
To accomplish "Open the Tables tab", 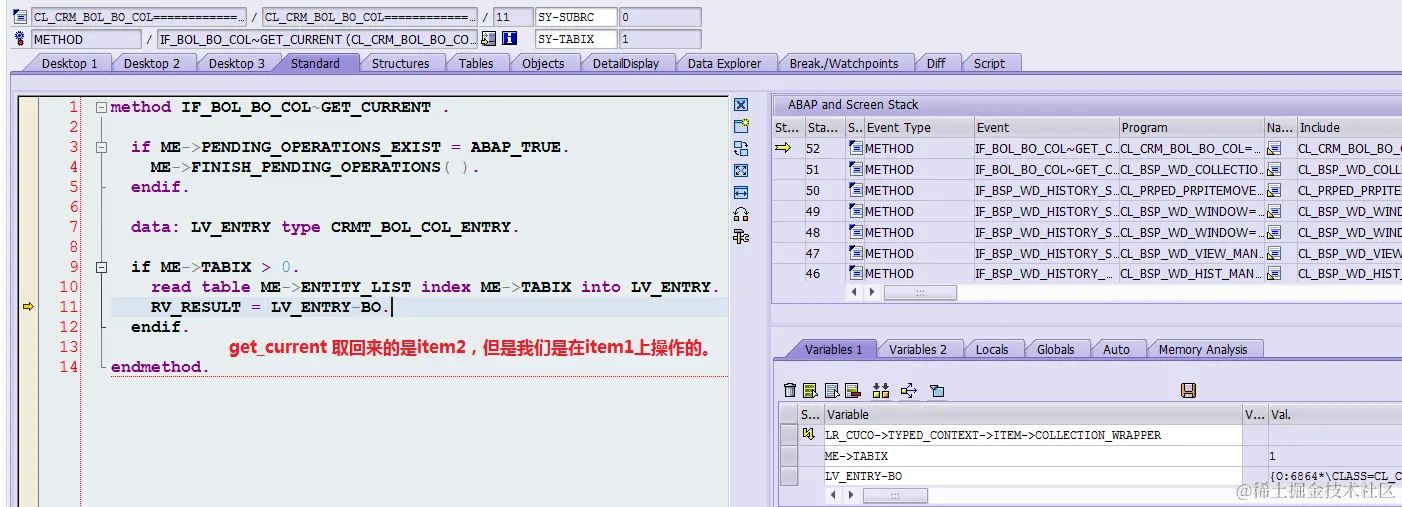I will click(476, 63).
